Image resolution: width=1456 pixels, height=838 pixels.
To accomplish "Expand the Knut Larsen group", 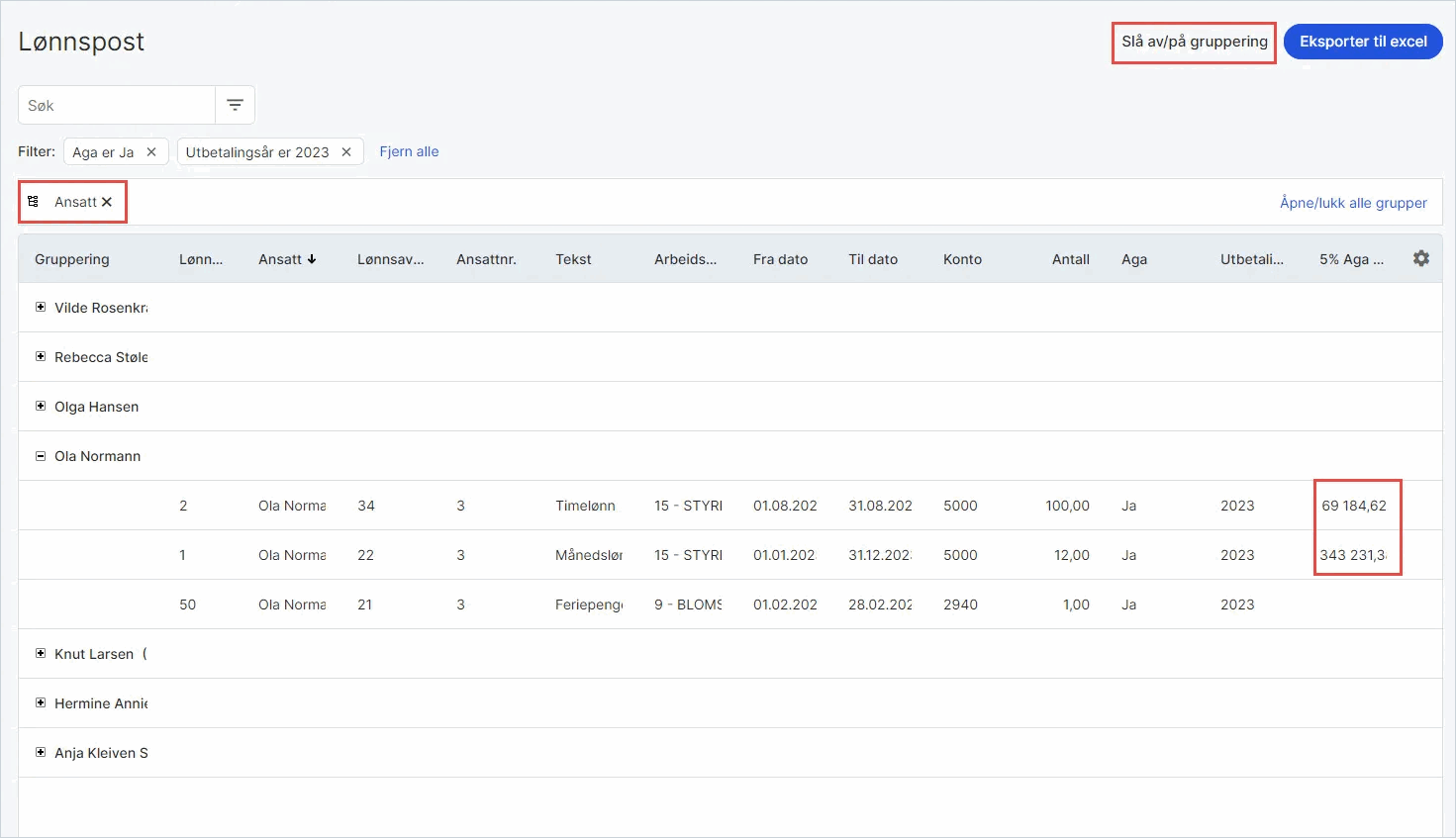I will point(41,654).
